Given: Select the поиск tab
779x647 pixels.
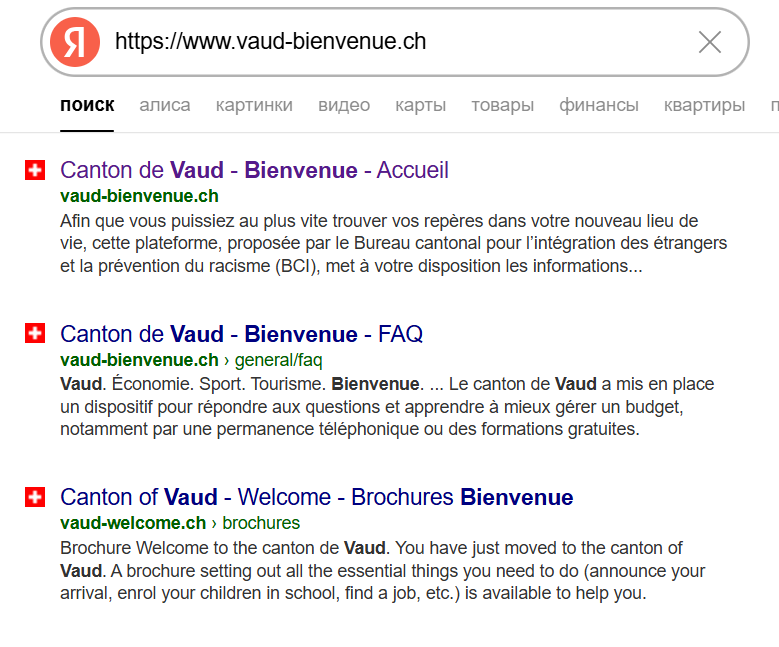Looking at the screenshot, I should click(x=87, y=105).
